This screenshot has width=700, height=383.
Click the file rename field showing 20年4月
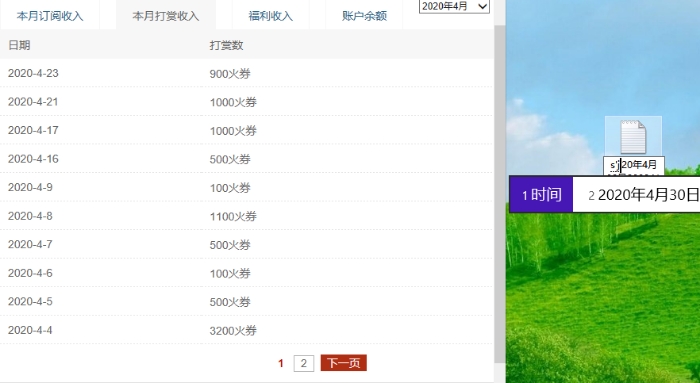[634, 165]
